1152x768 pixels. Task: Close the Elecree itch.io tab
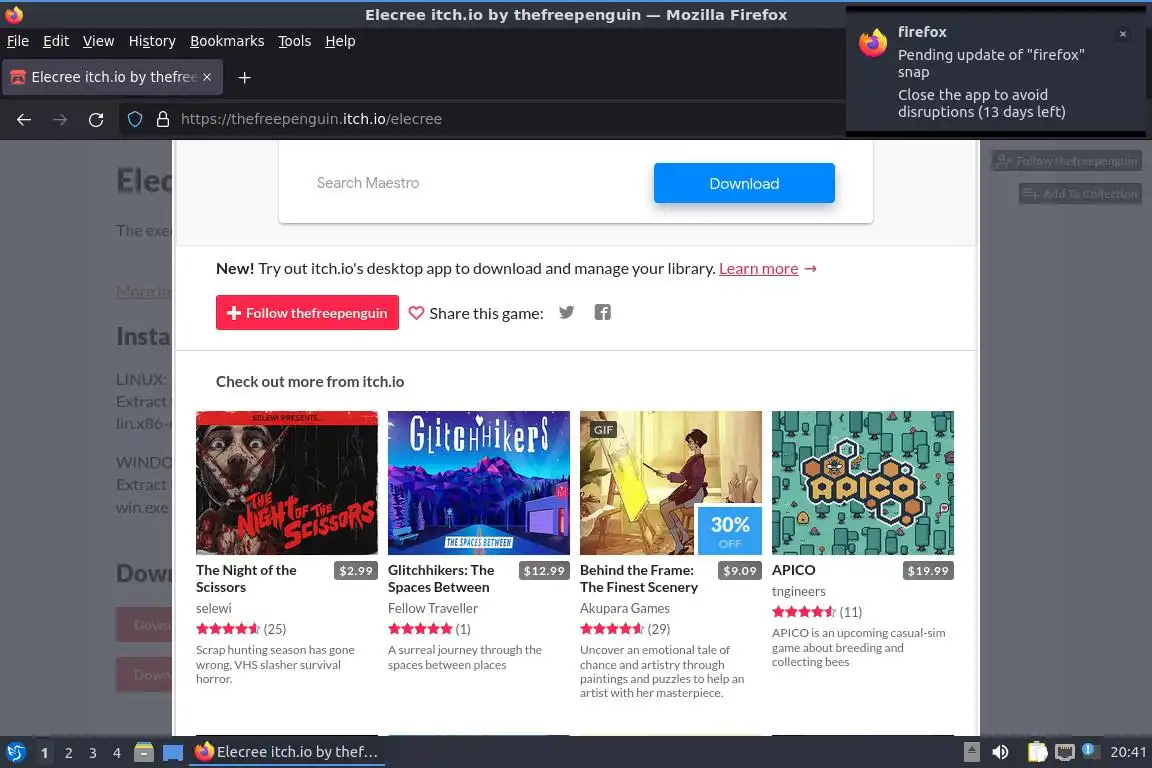[207, 77]
